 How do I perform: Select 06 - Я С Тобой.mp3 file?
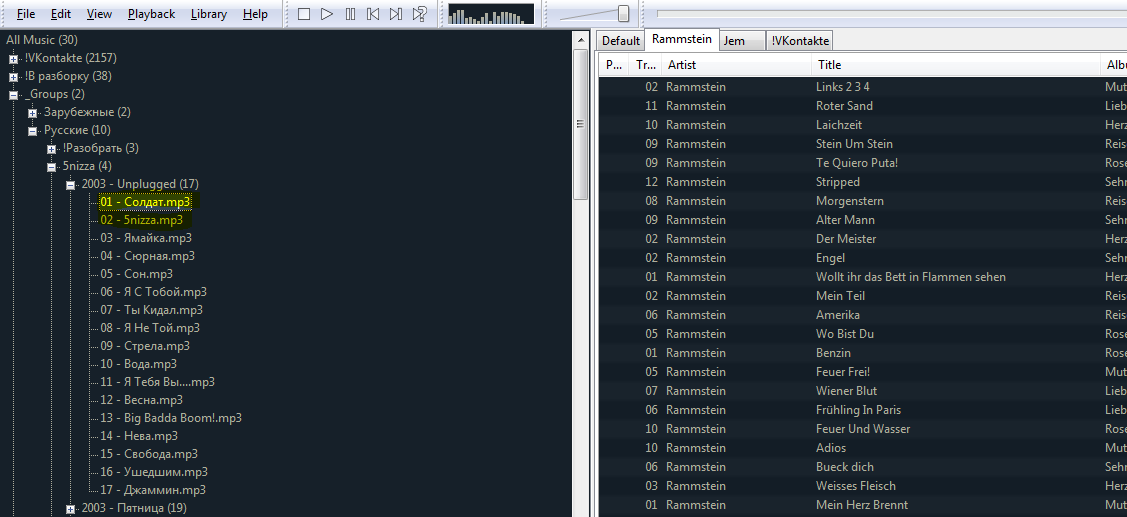pyautogui.click(x=154, y=292)
